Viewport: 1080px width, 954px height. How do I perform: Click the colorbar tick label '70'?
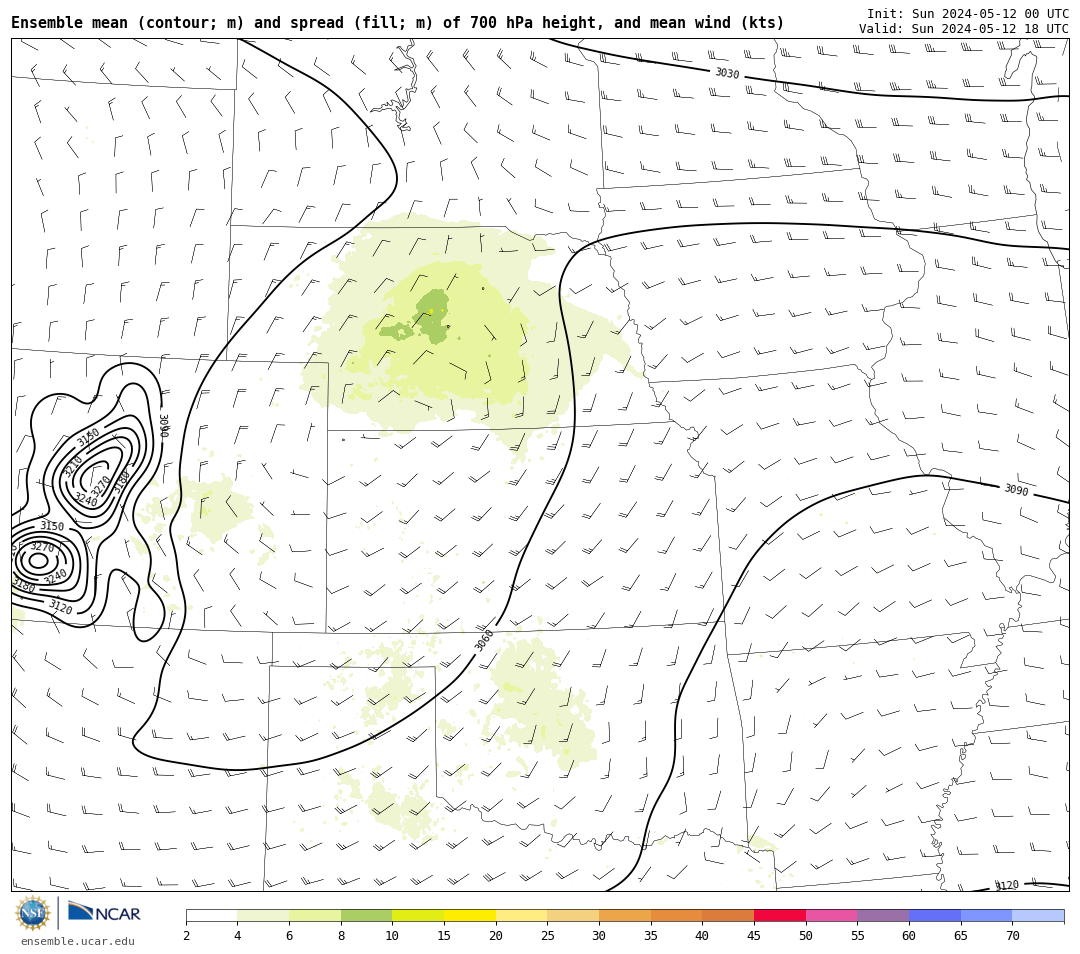[1012, 935]
